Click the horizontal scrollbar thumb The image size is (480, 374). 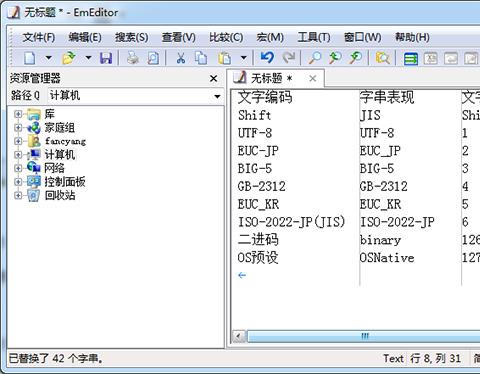pyautogui.click(x=363, y=336)
